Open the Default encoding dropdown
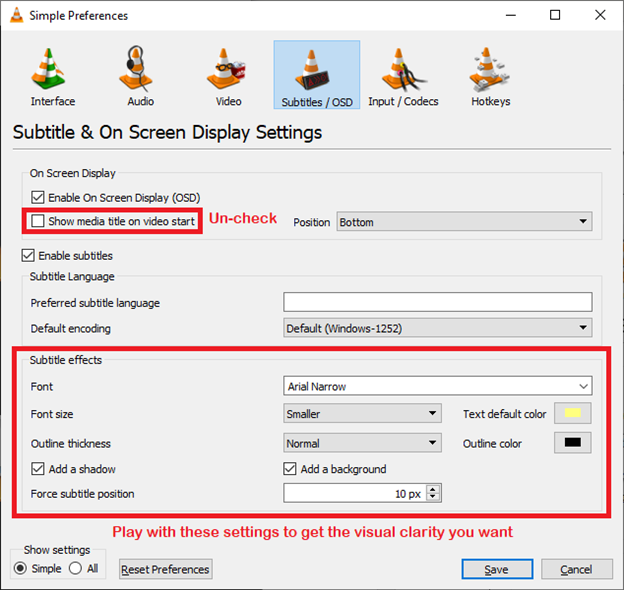Image resolution: width=624 pixels, height=591 pixels. pyautogui.click(x=437, y=328)
